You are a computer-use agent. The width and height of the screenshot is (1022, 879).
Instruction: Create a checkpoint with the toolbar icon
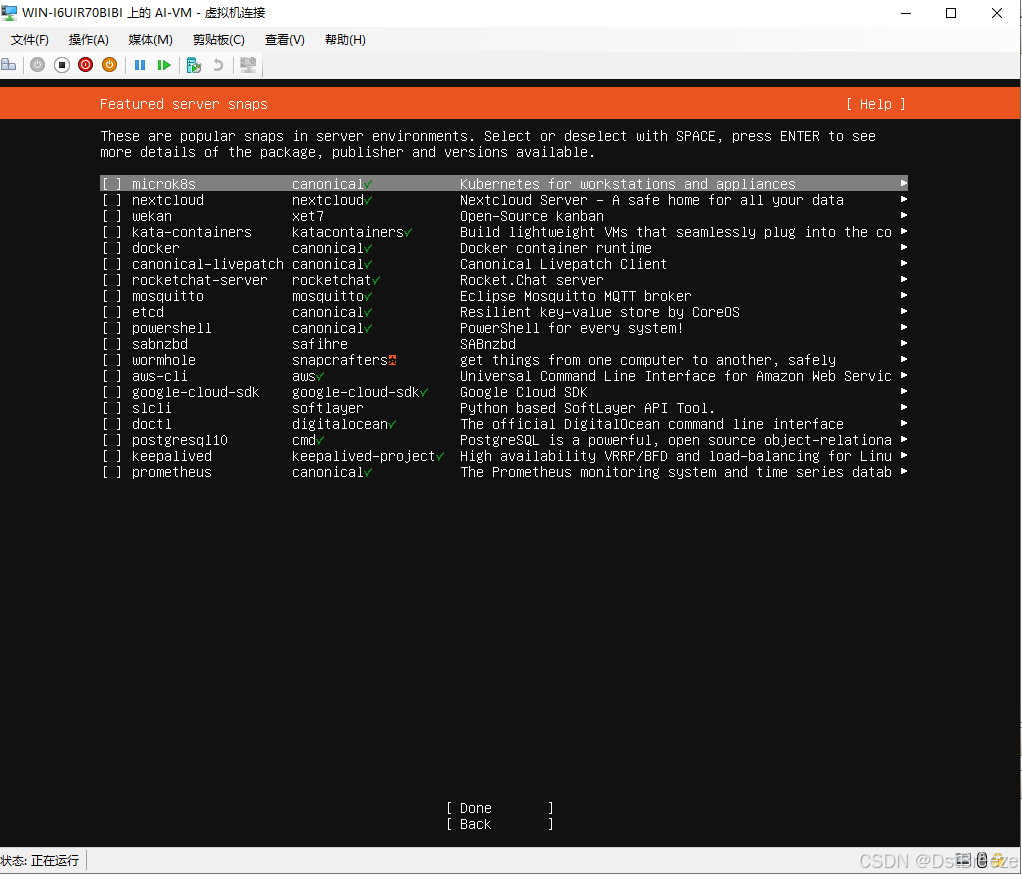[x=194, y=65]
